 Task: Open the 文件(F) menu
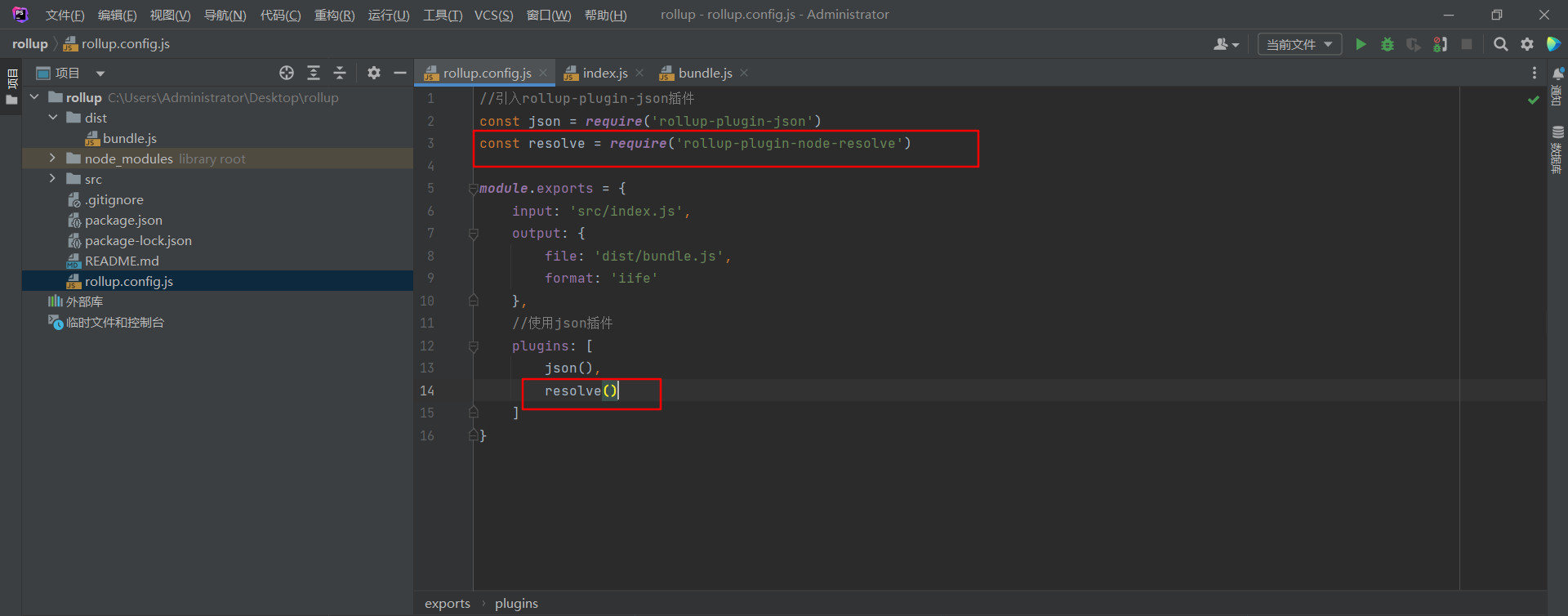(65, 15)
